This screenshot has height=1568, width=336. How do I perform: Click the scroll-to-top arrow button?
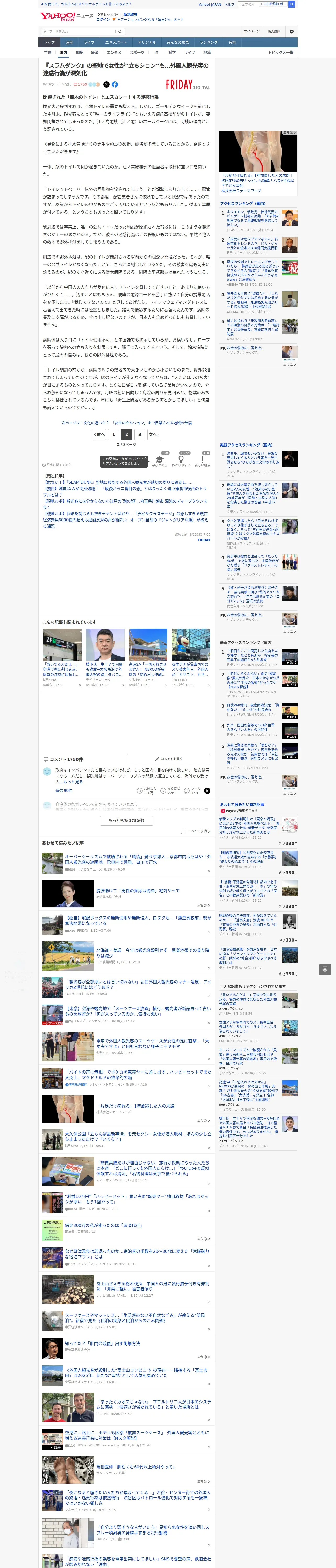tap(324, 970)
